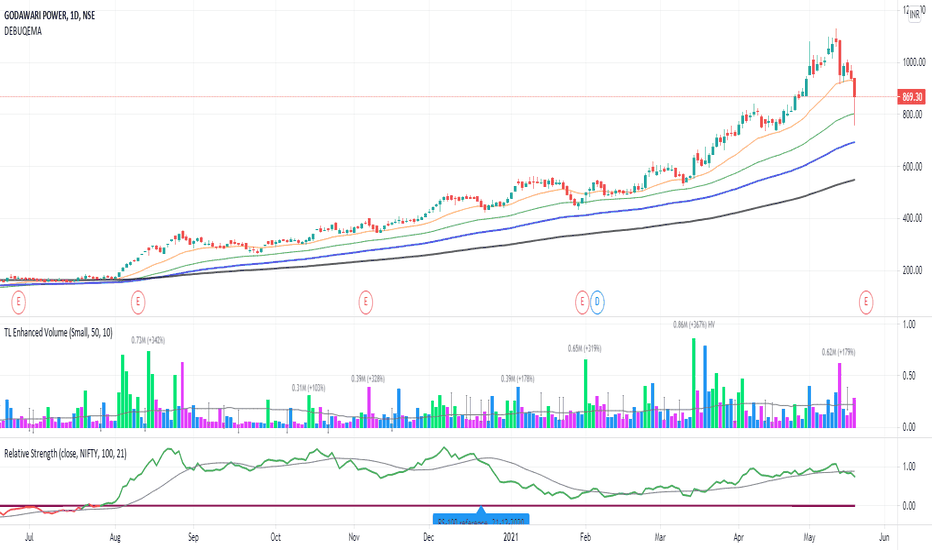Screen dimensions: 932x550
Task: Click the red 869.30 last price label
Action: [911, 96]
